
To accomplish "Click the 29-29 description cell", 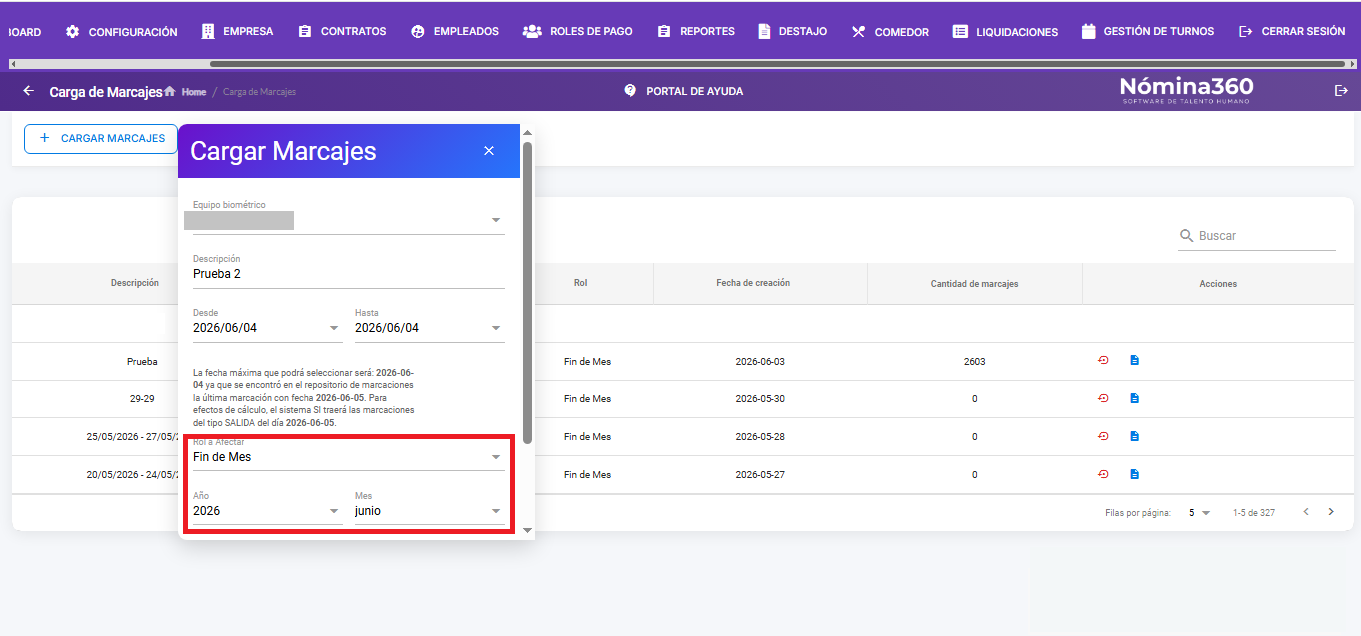I will click(142, 399).
